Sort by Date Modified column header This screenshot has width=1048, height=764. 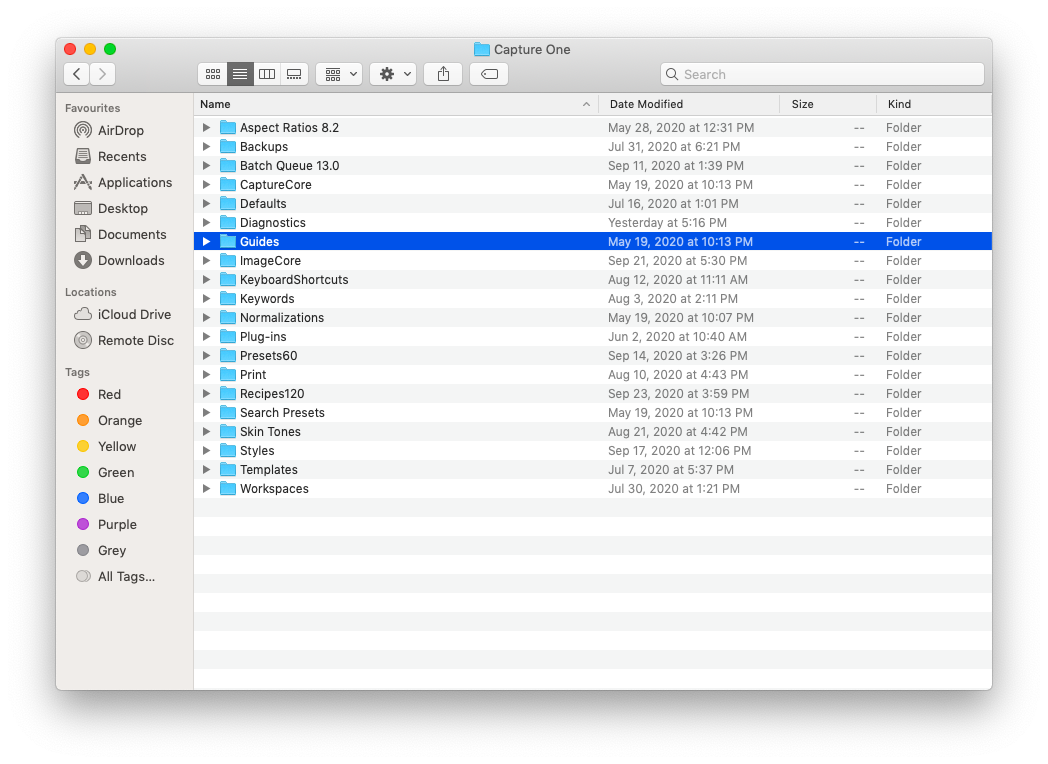pyautogui.click(x=689, y=104)
